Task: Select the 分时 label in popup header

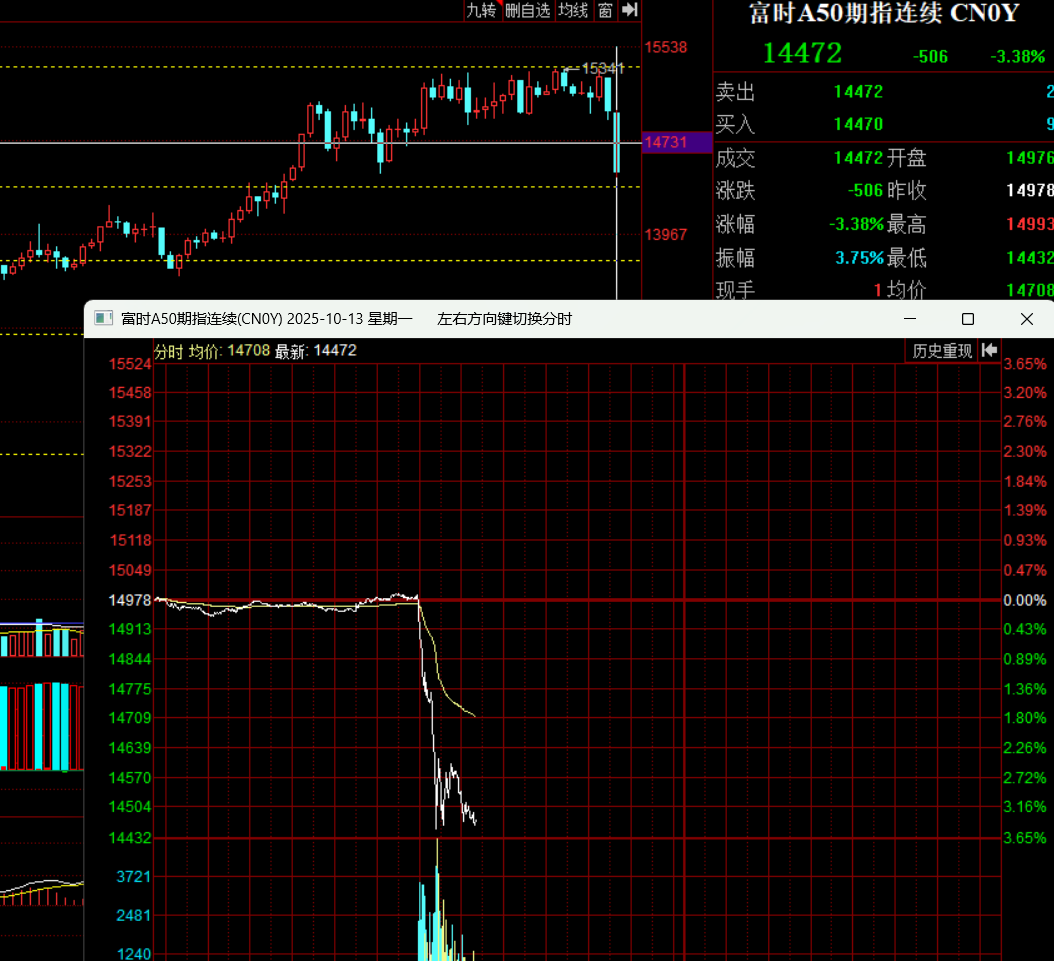Action: (x=168, y=351)
